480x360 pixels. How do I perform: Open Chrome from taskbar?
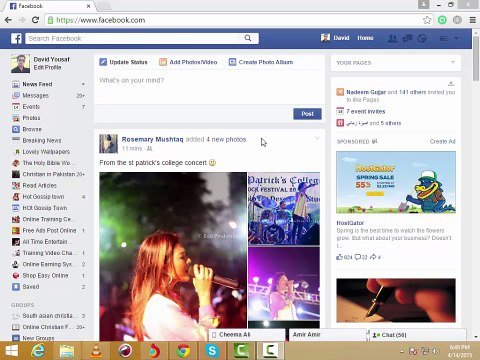tap(183, 351)
